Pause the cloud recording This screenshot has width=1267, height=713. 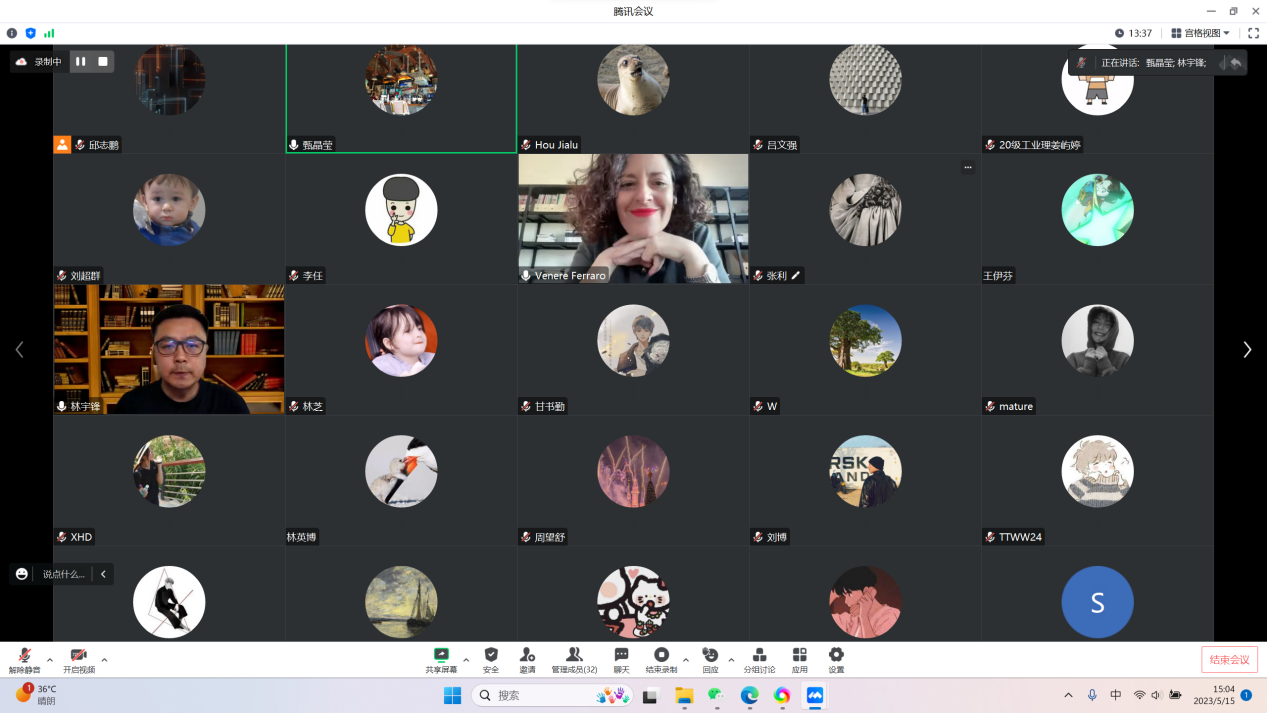click(81, 62)
